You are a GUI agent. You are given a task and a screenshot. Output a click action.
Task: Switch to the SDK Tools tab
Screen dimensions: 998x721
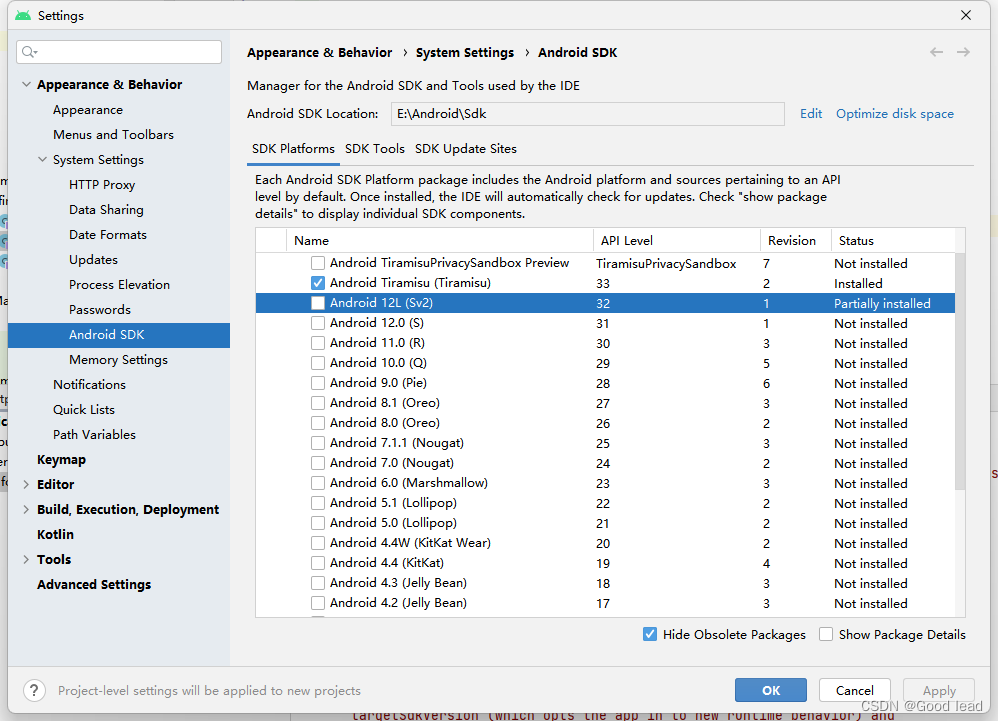pos(375,149)
